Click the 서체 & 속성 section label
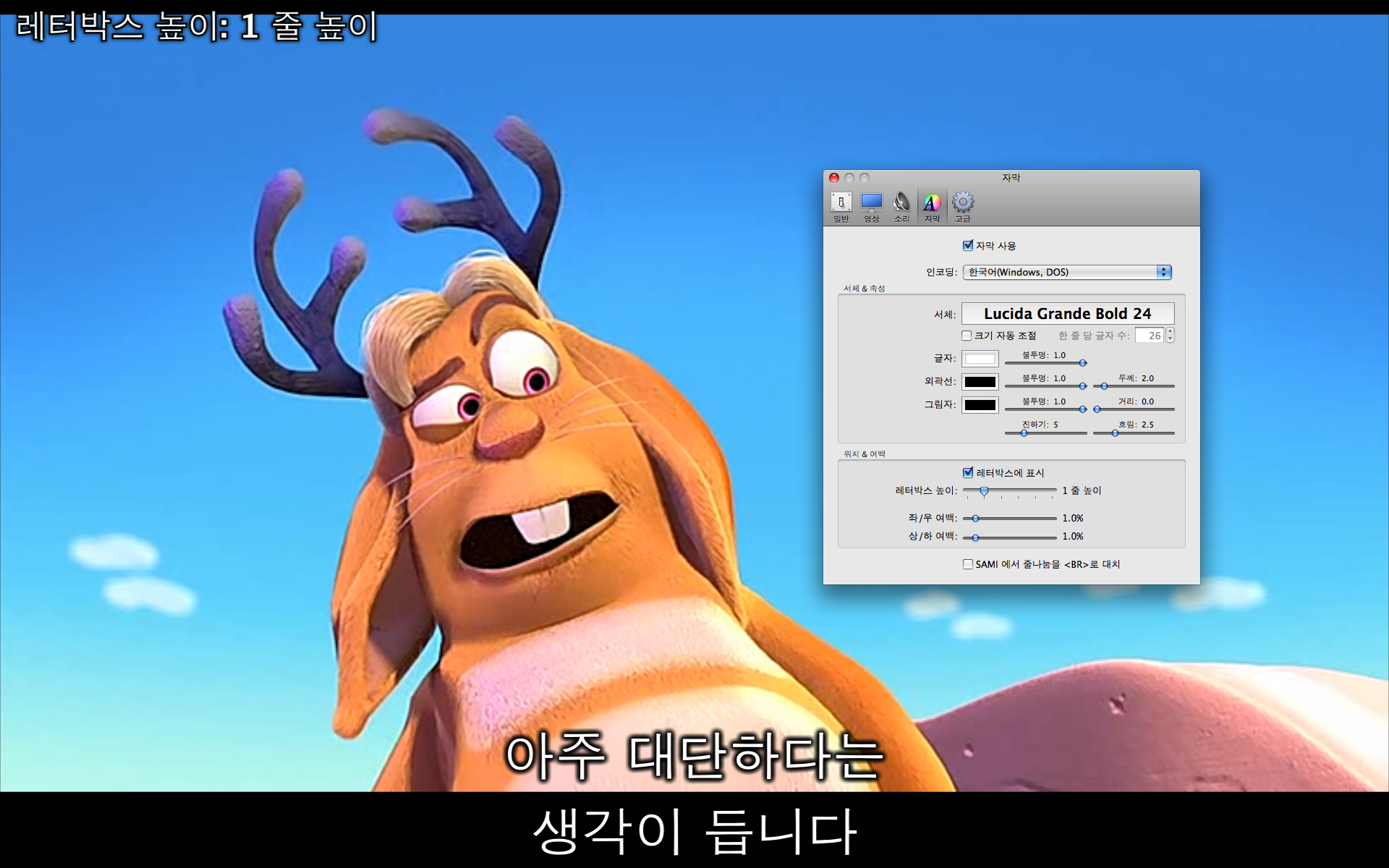1389x868 pixels. (x=864, y=289)
